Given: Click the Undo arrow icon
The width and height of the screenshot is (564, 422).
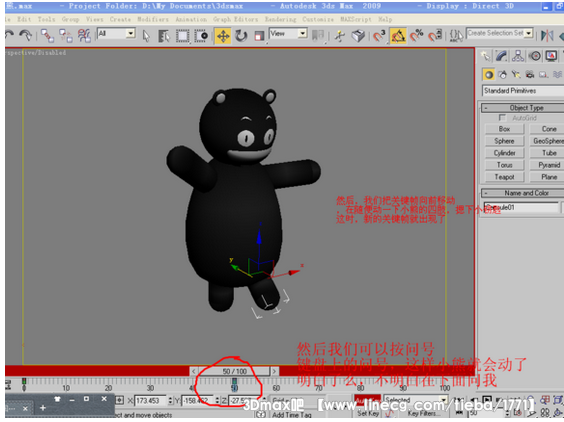Looking at the screenshot, I should pyautogui.click(x=10, y=35).
